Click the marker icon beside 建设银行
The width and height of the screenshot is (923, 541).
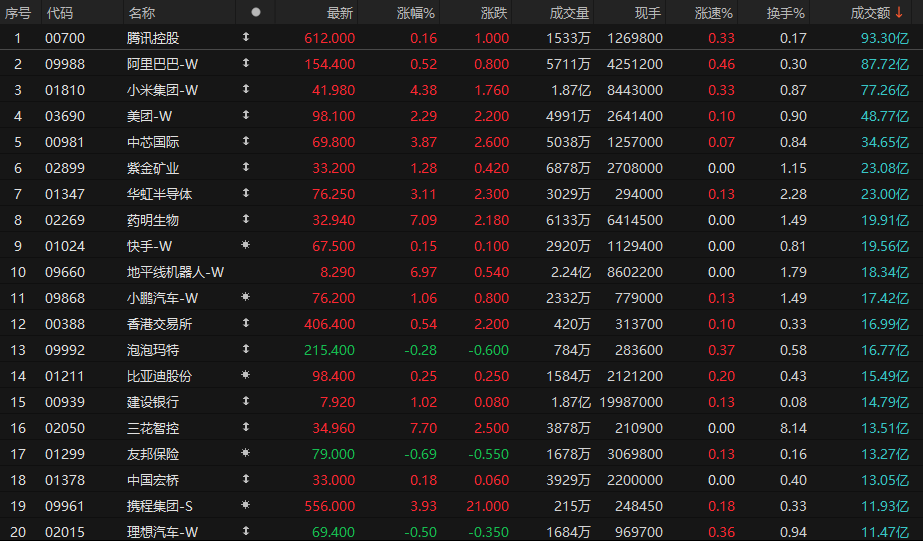(x=246, y=401)
